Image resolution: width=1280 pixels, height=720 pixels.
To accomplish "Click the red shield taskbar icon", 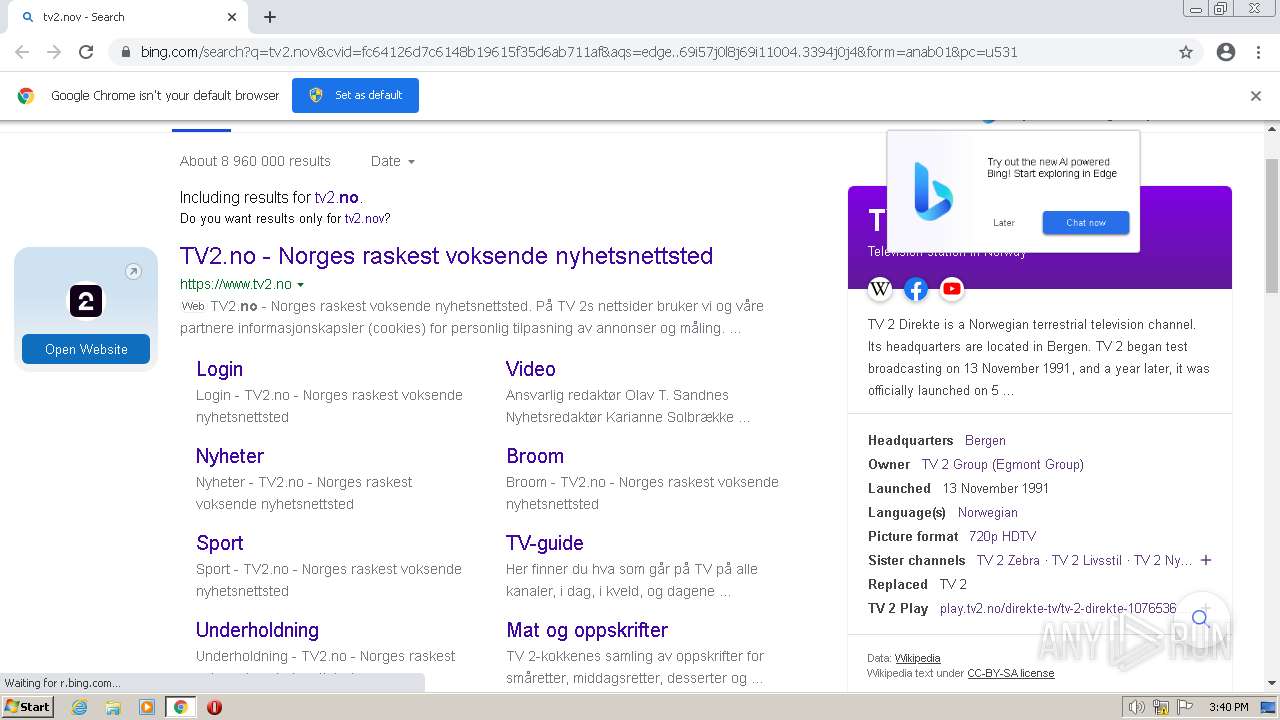I will click(x=214, y=707).
